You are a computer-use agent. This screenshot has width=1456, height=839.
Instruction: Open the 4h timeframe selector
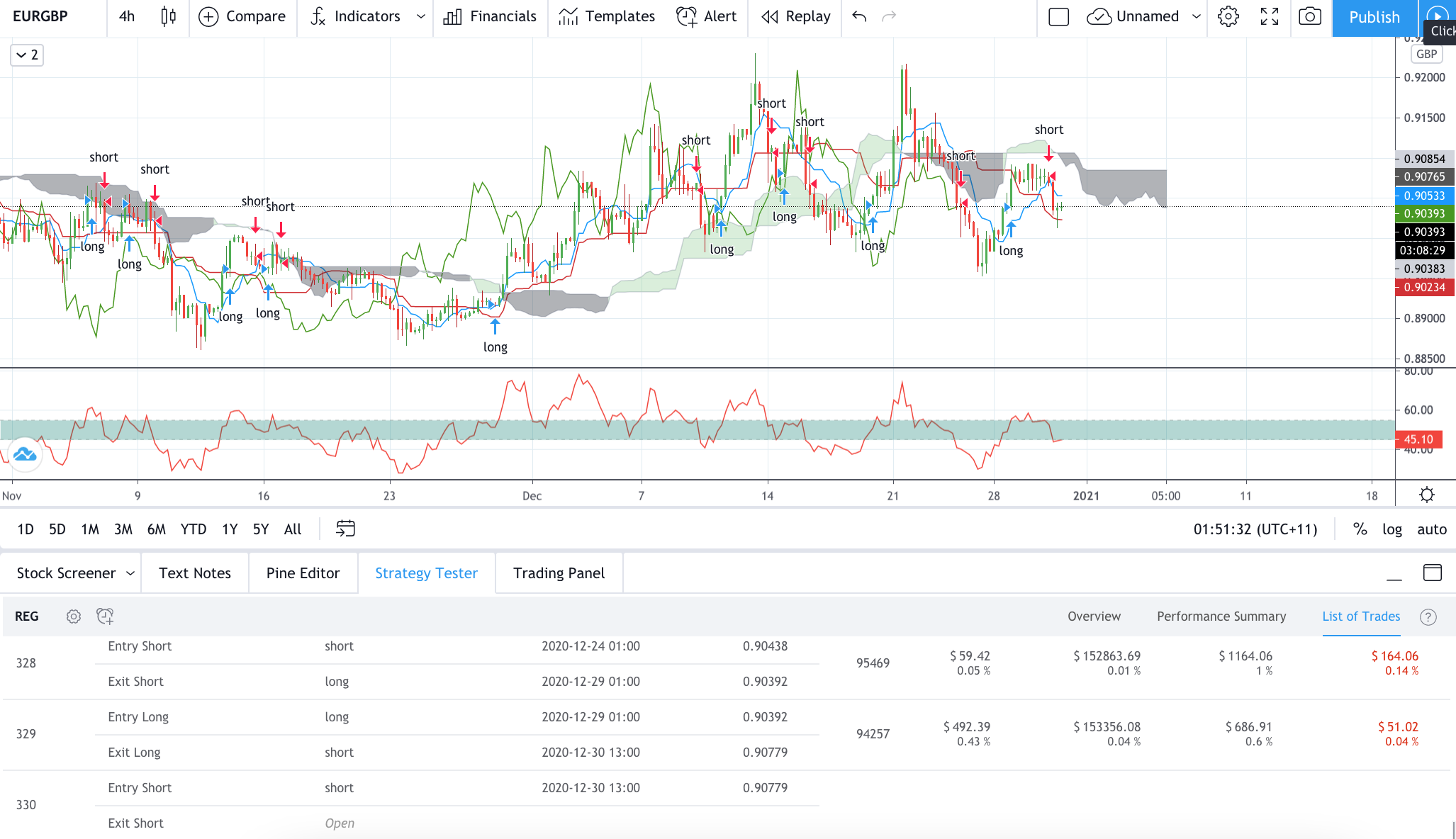(127, 16)
